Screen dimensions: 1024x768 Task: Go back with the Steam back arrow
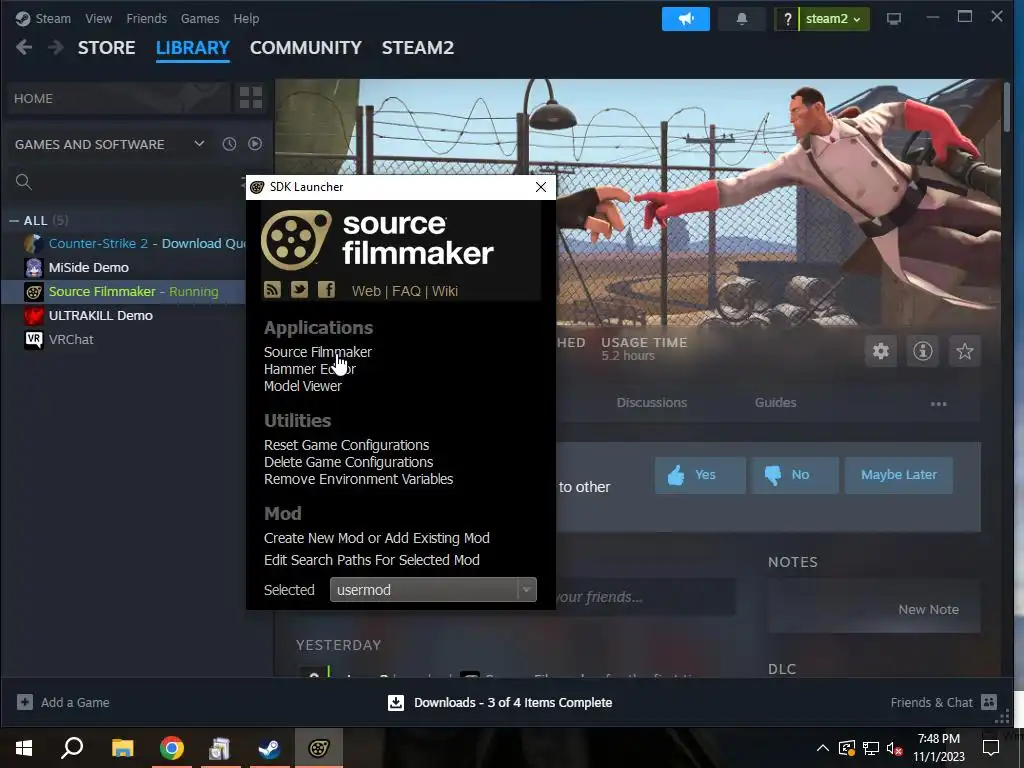tap(24, 48)
